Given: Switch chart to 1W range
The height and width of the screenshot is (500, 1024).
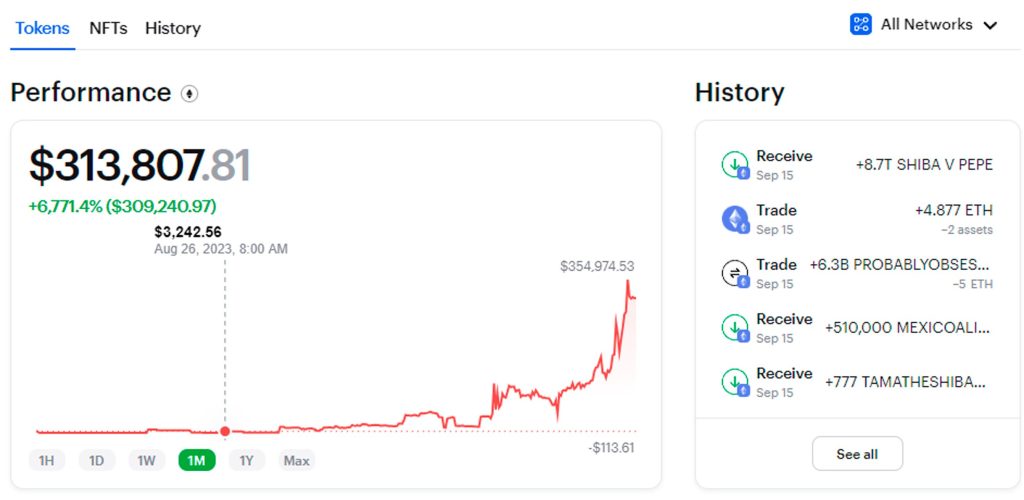Looking at the screenshot, I should pyautogui.click(x=146, y=461).
